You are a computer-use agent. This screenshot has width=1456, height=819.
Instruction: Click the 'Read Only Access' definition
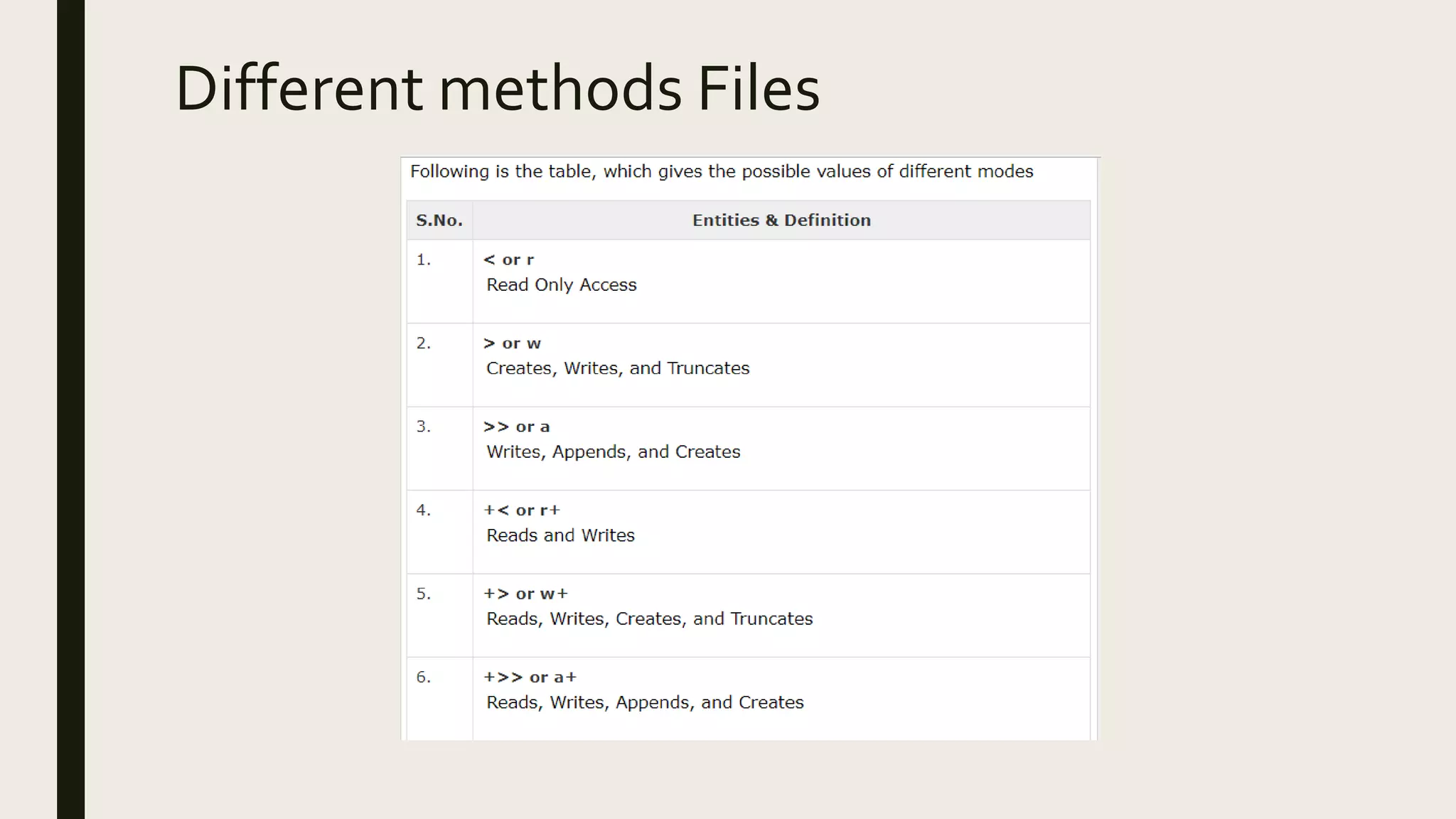coord(562,285)
